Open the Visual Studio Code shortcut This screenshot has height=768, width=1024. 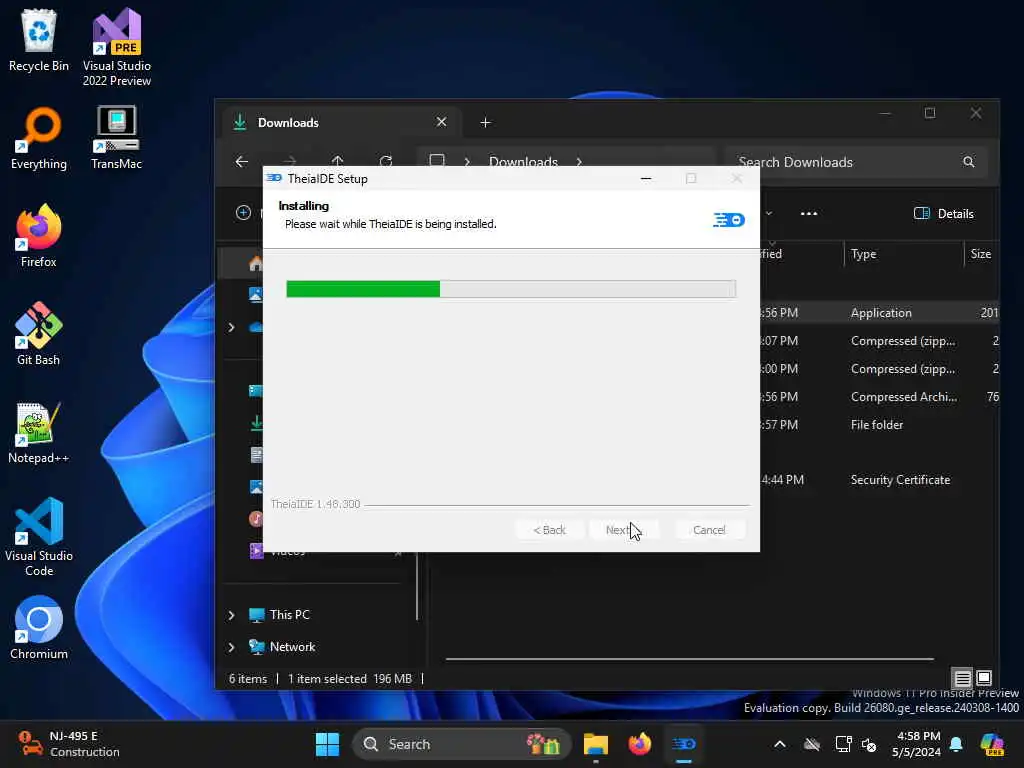[x=39, y=537]
